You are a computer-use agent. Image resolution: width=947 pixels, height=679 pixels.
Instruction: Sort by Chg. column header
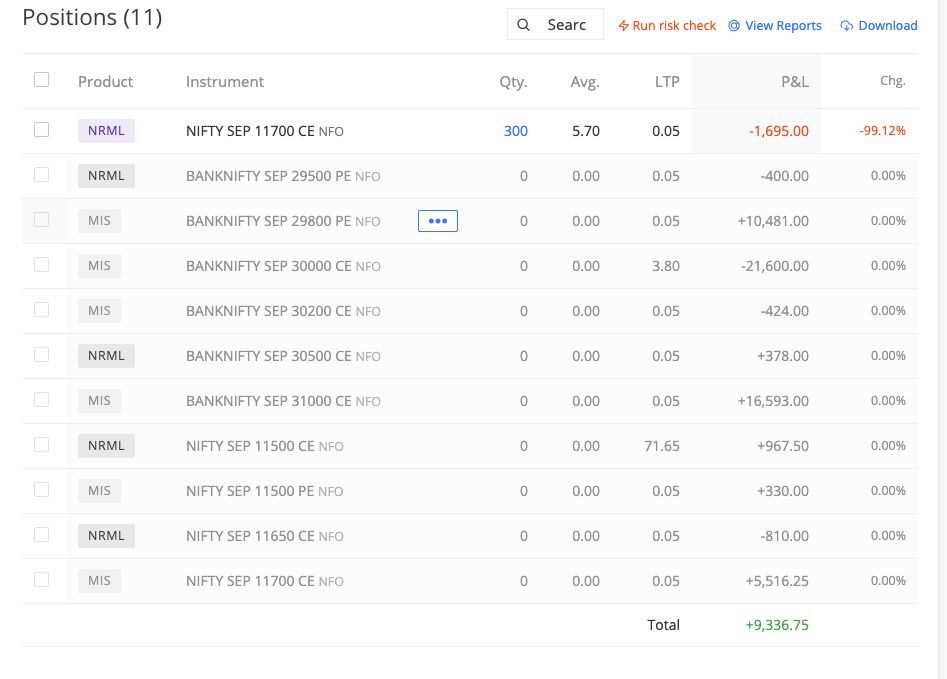pyautogui.click(x=892, y=82)
